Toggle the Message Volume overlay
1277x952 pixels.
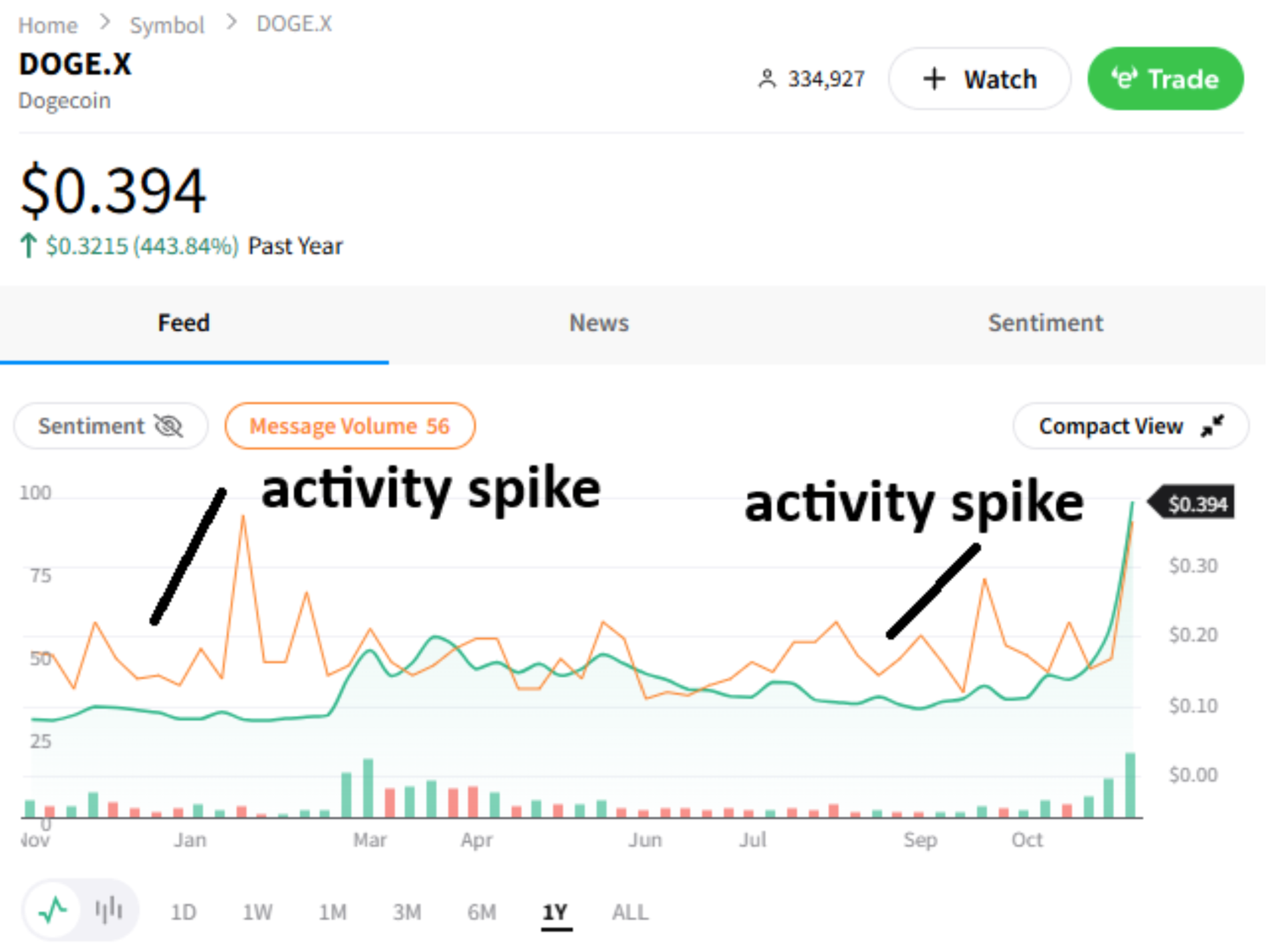350,426
